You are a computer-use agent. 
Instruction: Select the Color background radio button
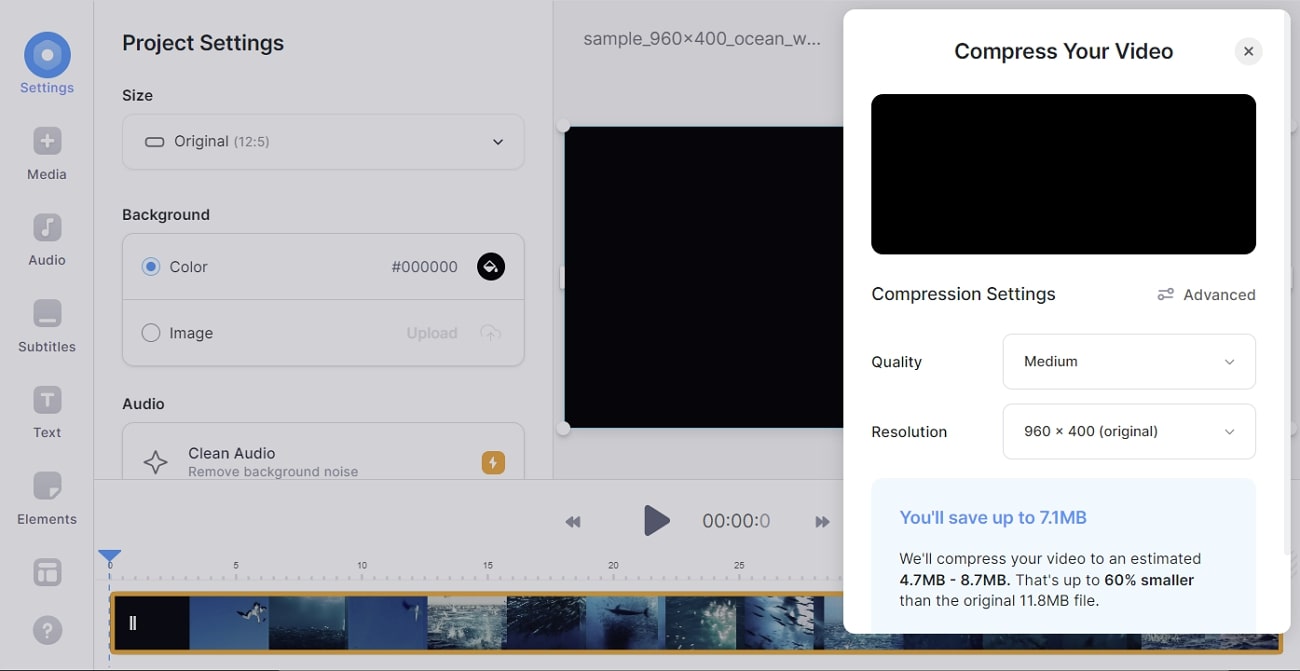[151, 267]
